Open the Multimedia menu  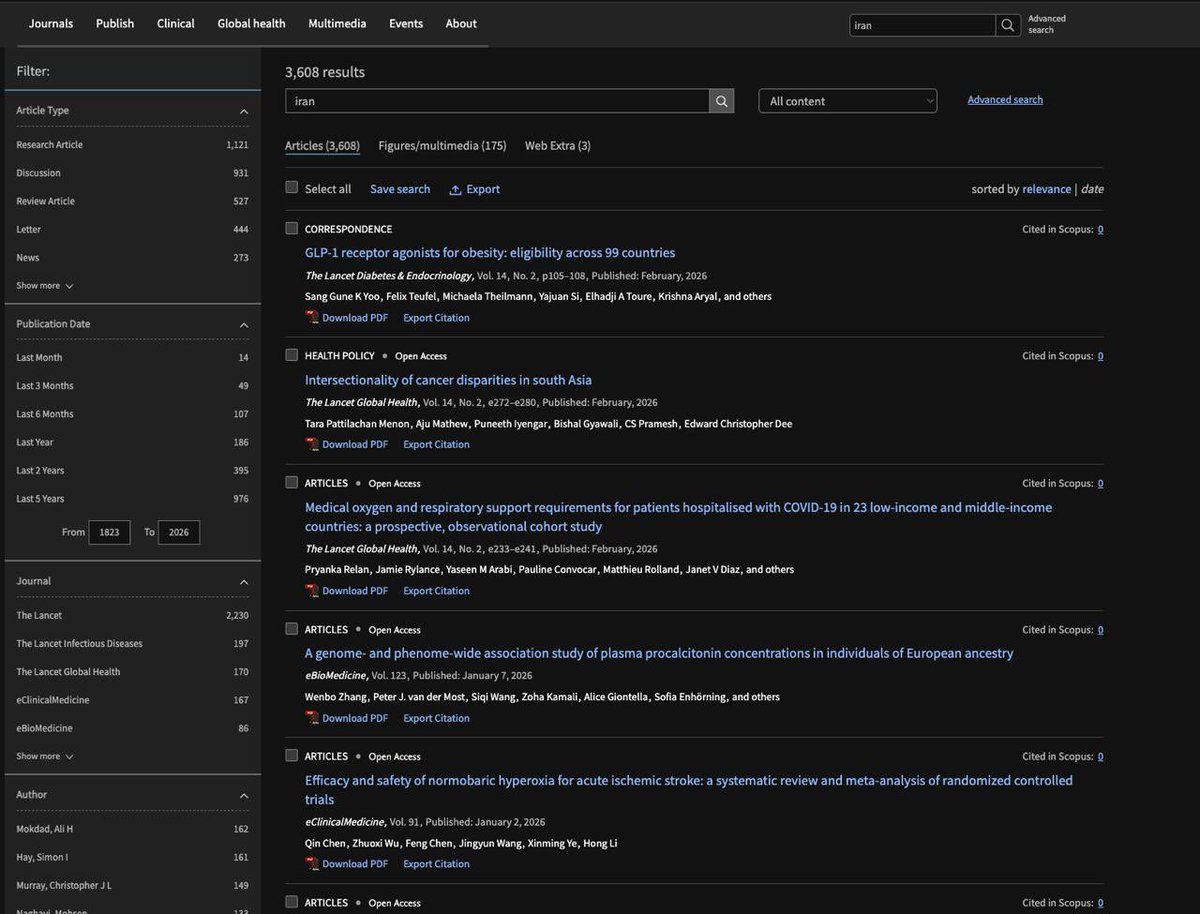tap(337, 24)
